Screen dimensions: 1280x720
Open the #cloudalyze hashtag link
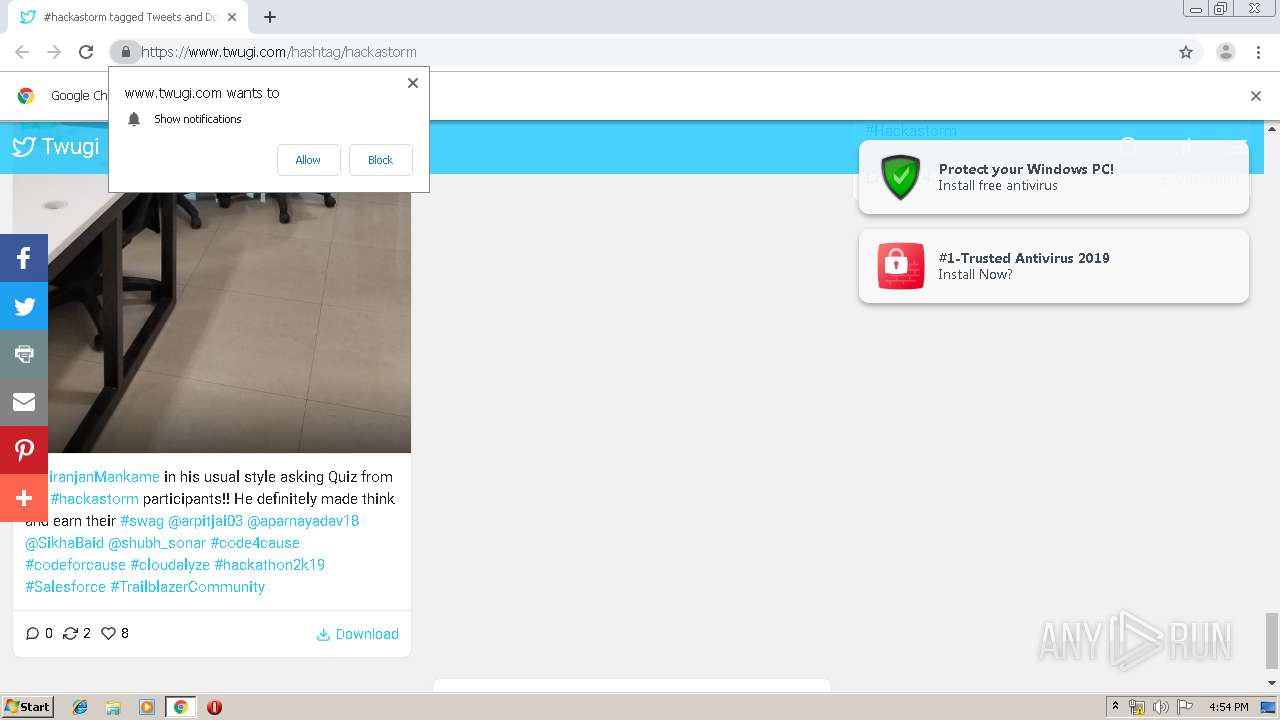pos(170,565)
